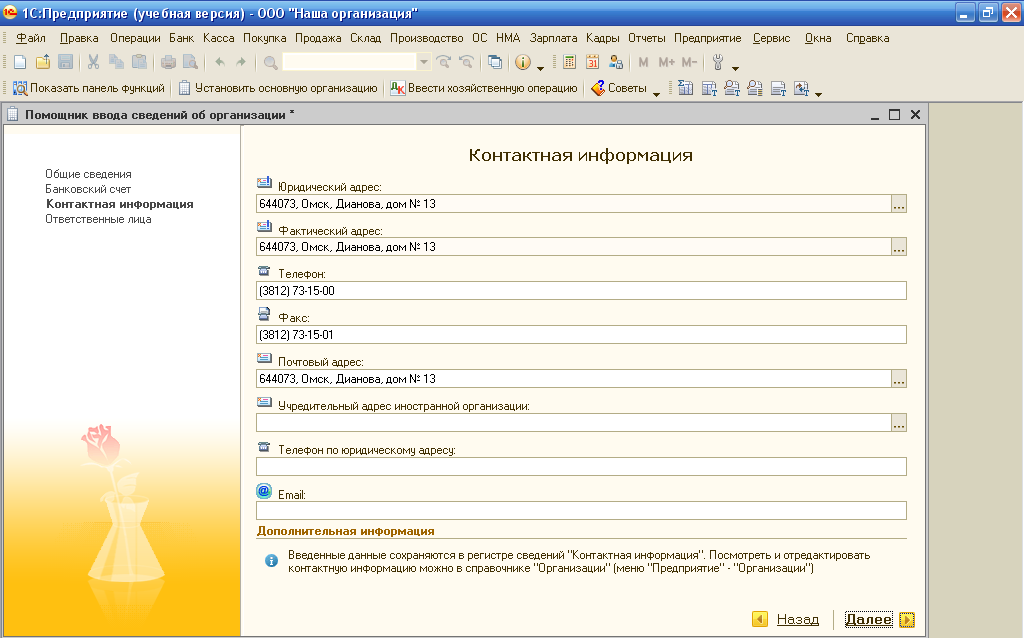Click the Paste clipboard icon

coord(139,62)
